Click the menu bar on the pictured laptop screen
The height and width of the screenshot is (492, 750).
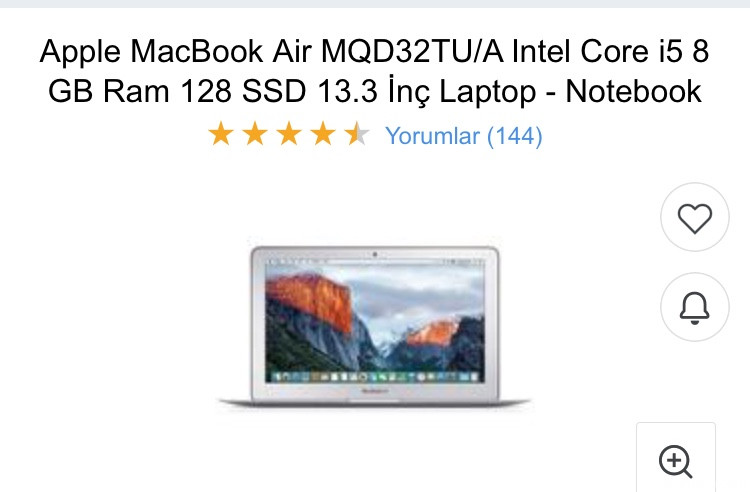[375, 262]
